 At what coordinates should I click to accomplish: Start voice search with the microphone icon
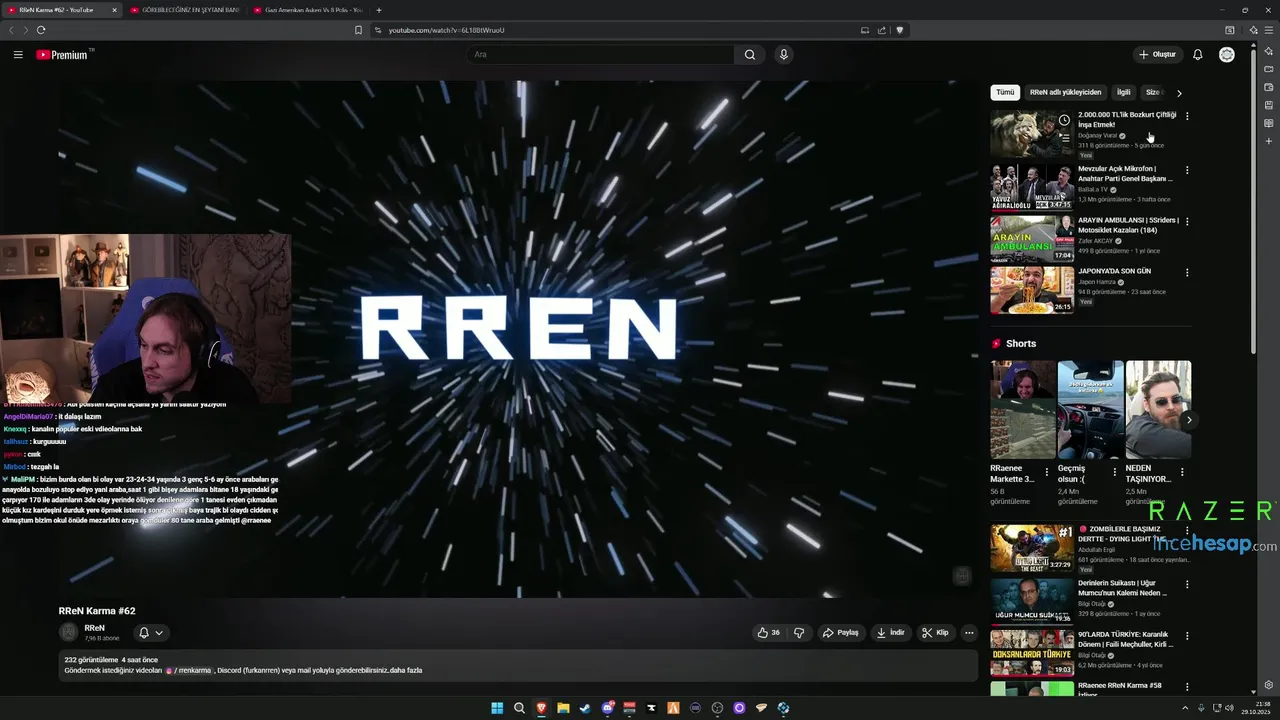click(x=784, y=55)
